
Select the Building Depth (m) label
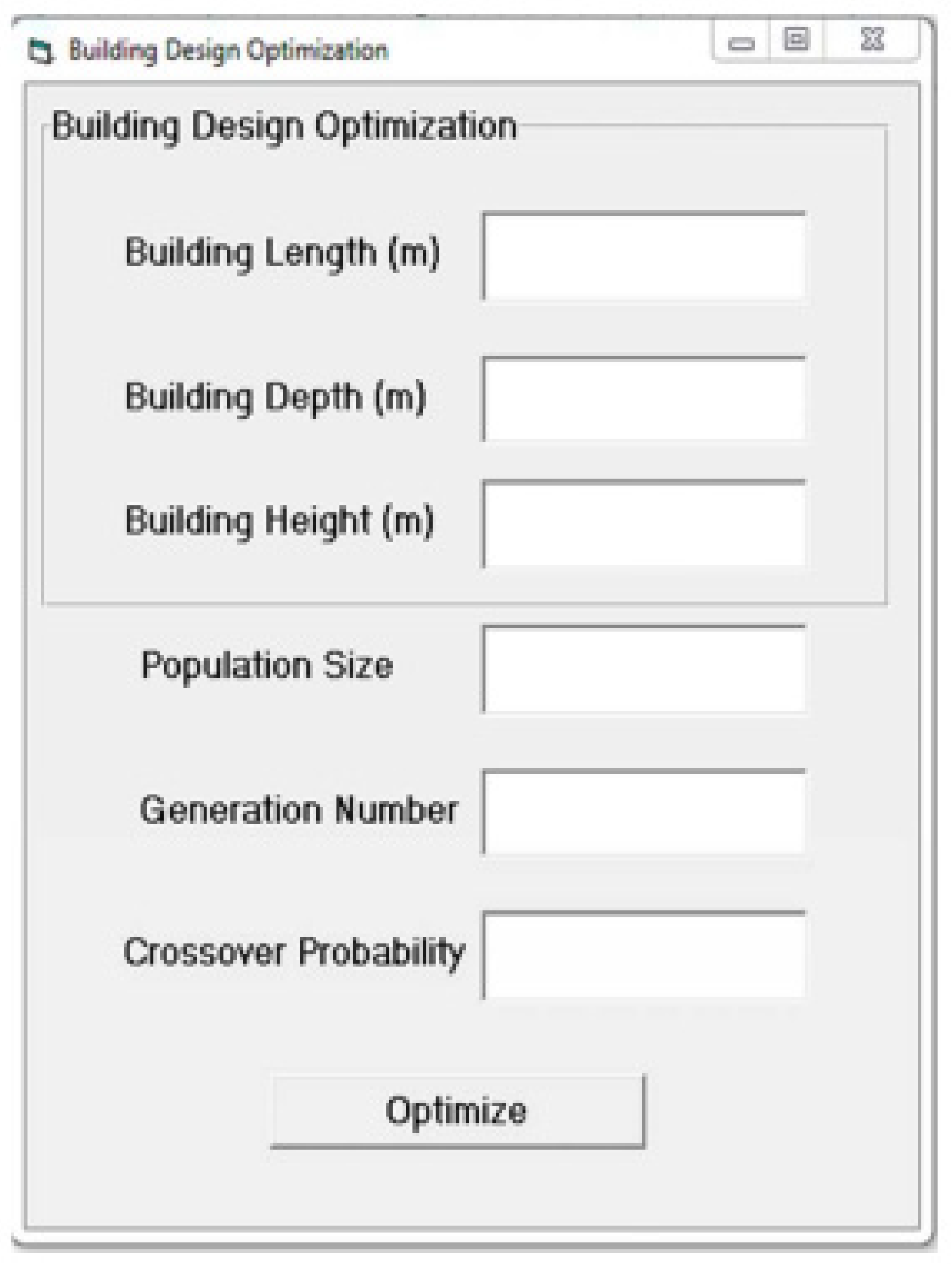click(x=277, y=396)
